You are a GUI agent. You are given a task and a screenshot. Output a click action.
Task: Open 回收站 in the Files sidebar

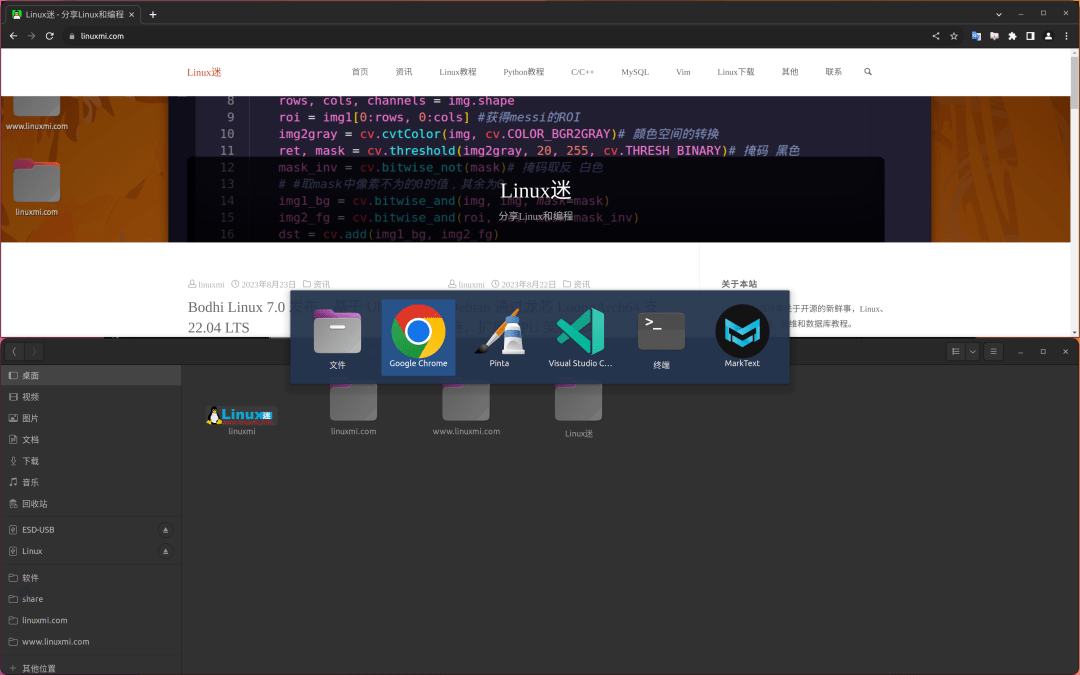click(x=90, y=503)
